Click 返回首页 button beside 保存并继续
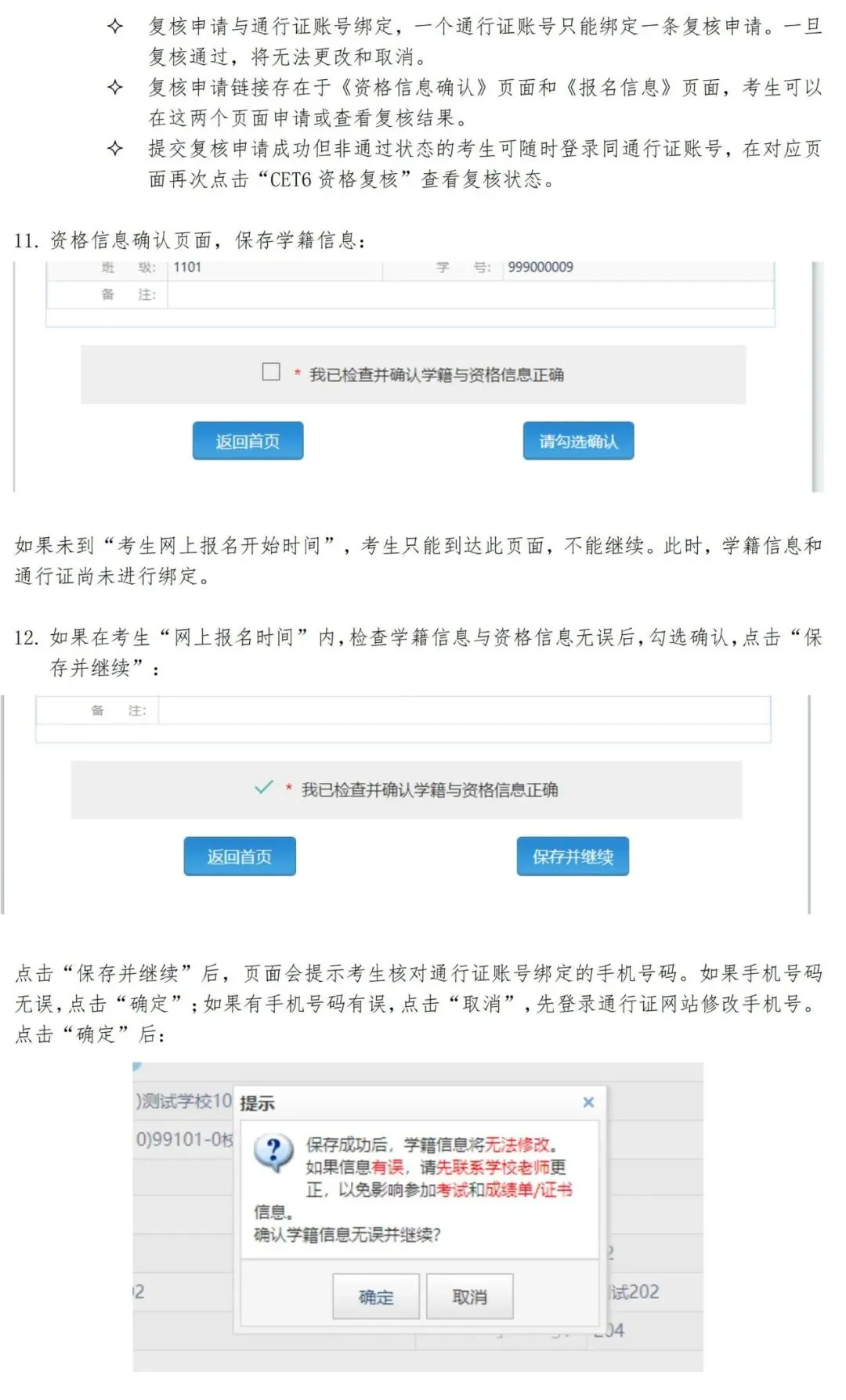The height and width of the screenshot is (1400, 846). click(x=240, y=856)
